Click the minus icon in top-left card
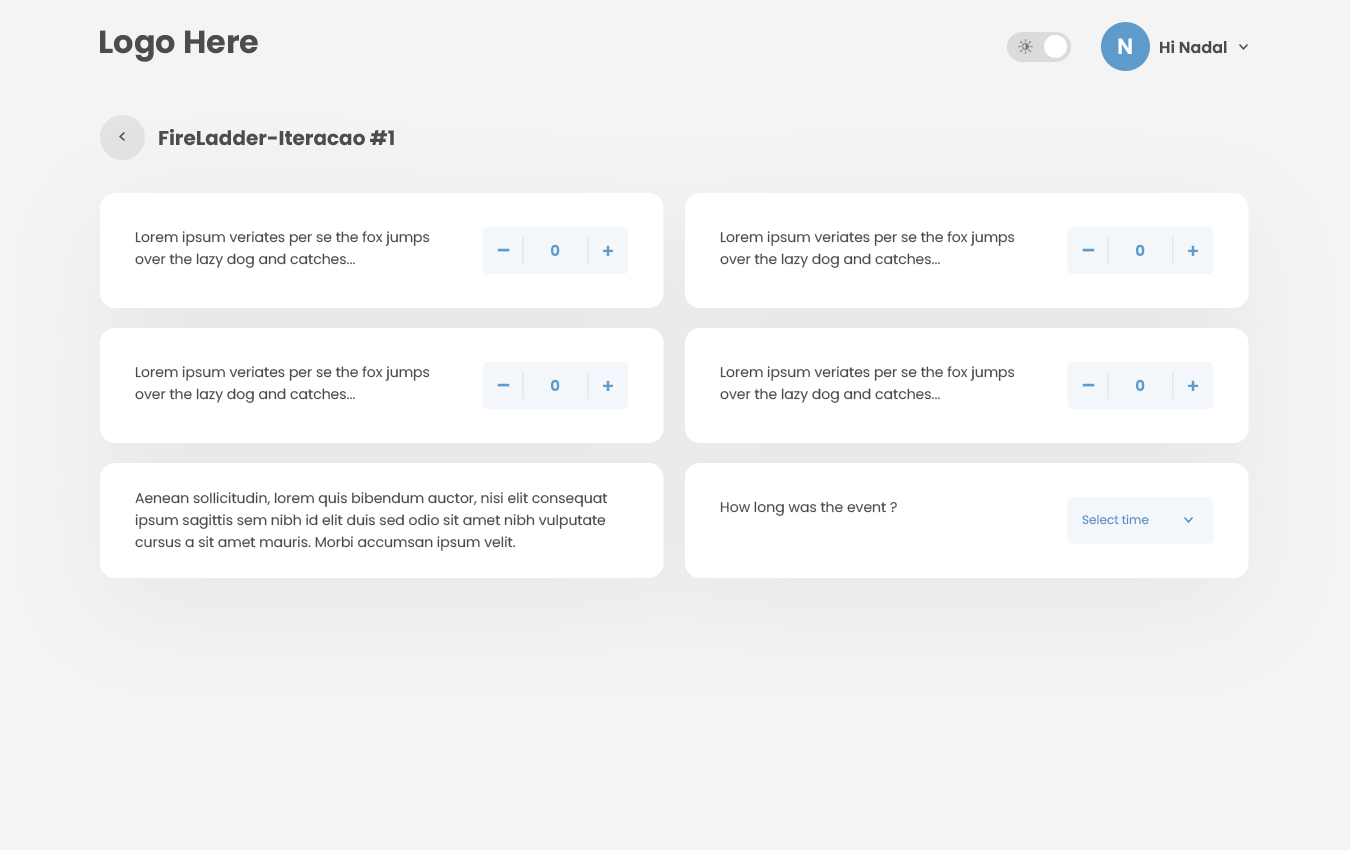 503,250
